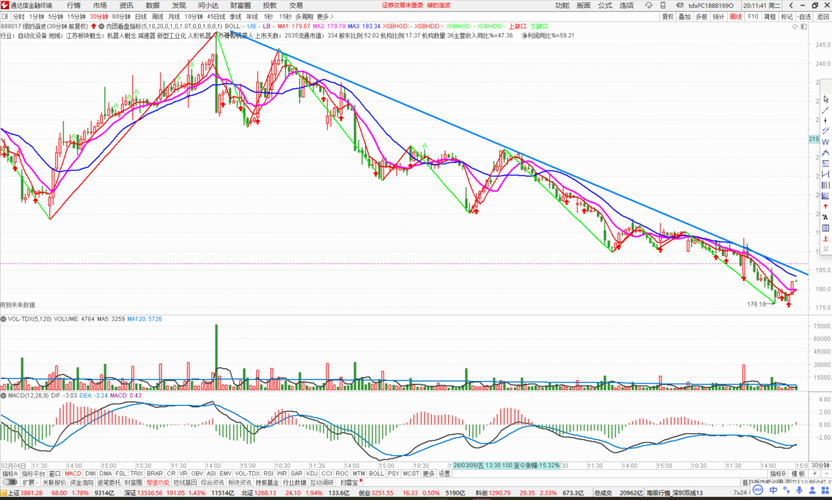Click the 复权 button
Screen dimensions: 832x500
(x=668, y=16)
